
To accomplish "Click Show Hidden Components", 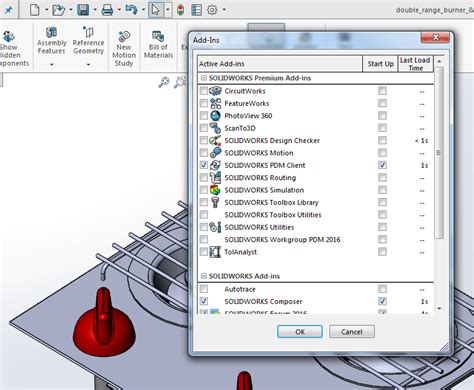I will pyautogui.click(x=13, y=48).
